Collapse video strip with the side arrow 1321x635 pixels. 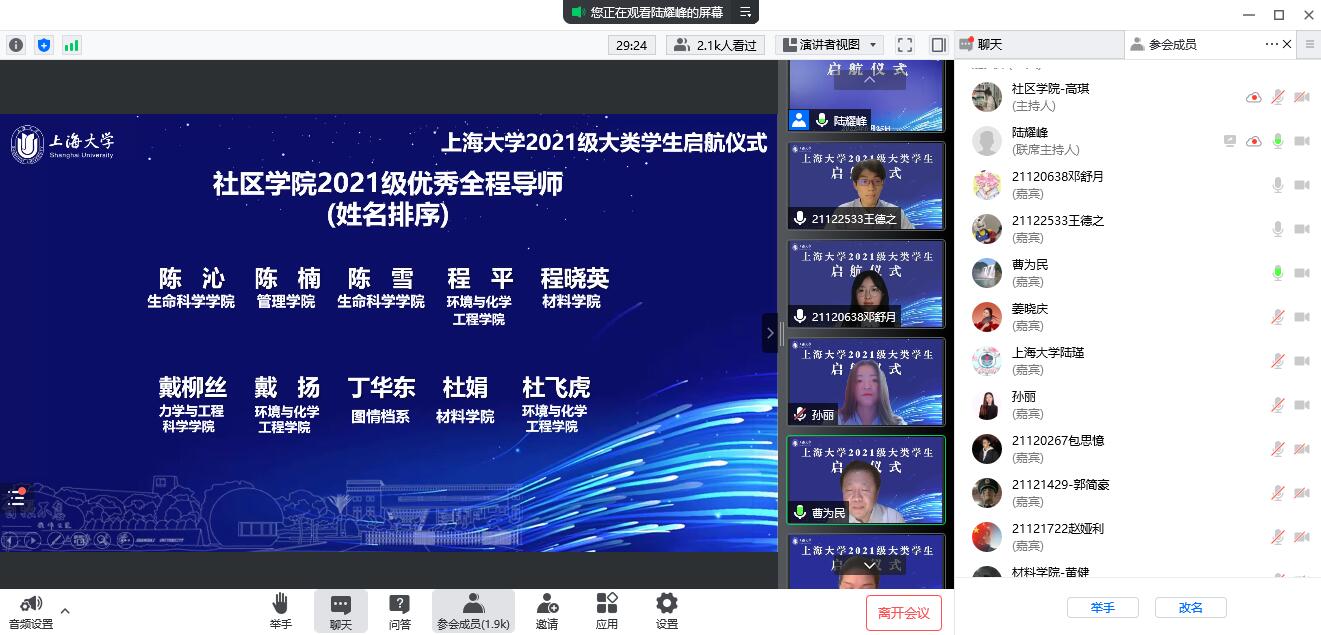pyautogui.click(x=769, y=333)
